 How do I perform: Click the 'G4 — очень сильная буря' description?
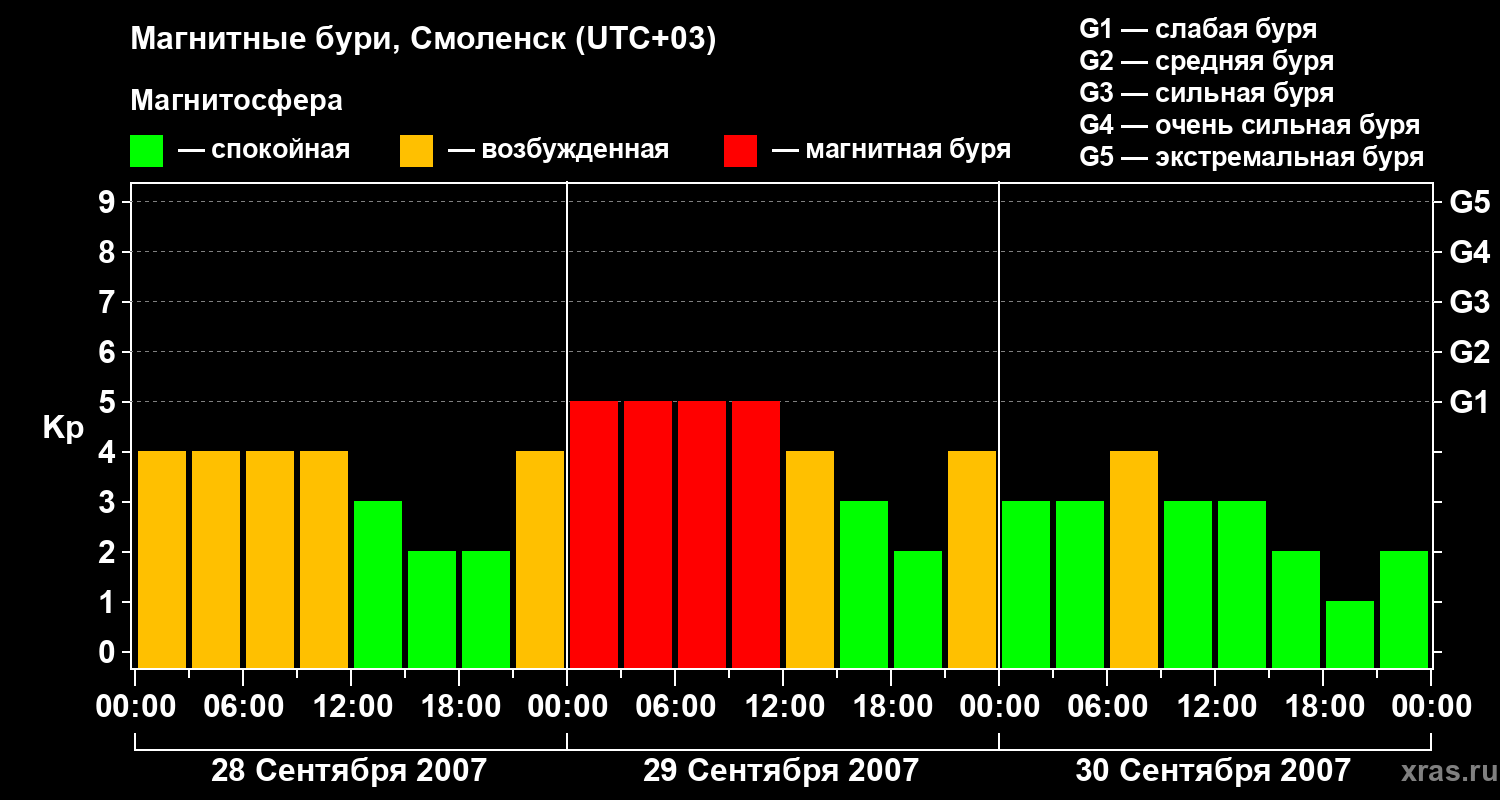tap(1249, 125)
